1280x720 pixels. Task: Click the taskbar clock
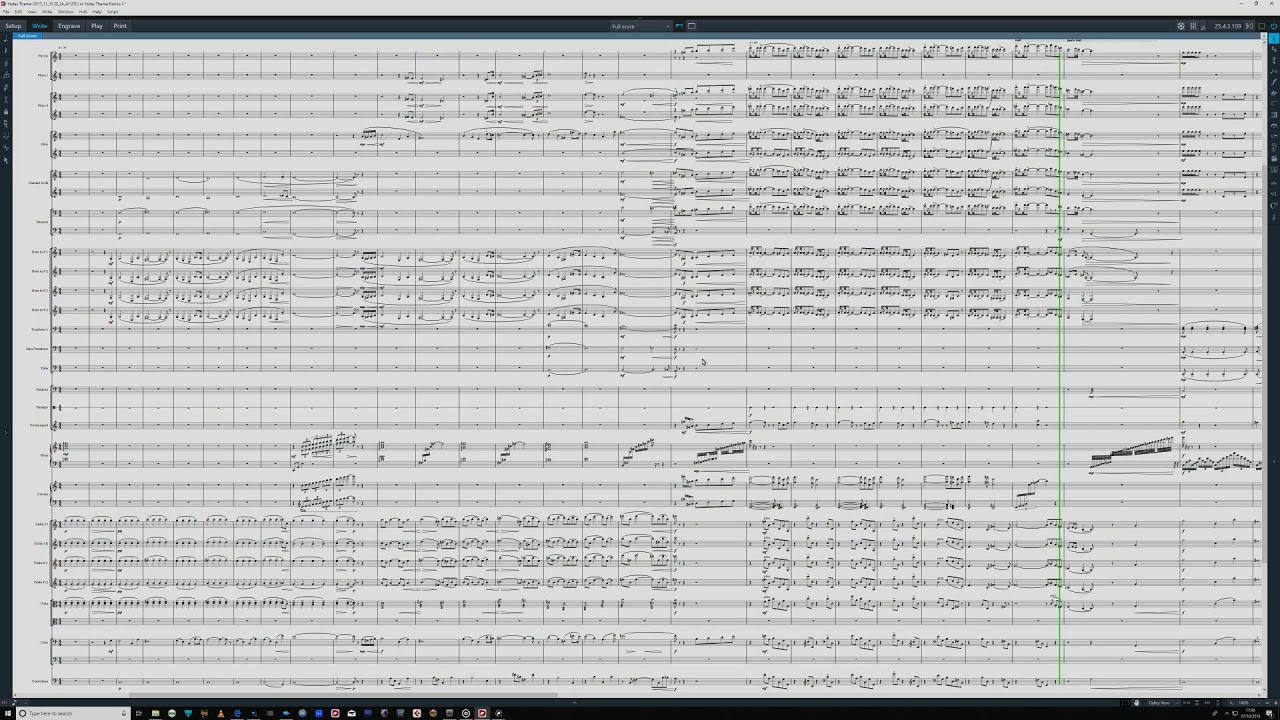(1250, 713)
